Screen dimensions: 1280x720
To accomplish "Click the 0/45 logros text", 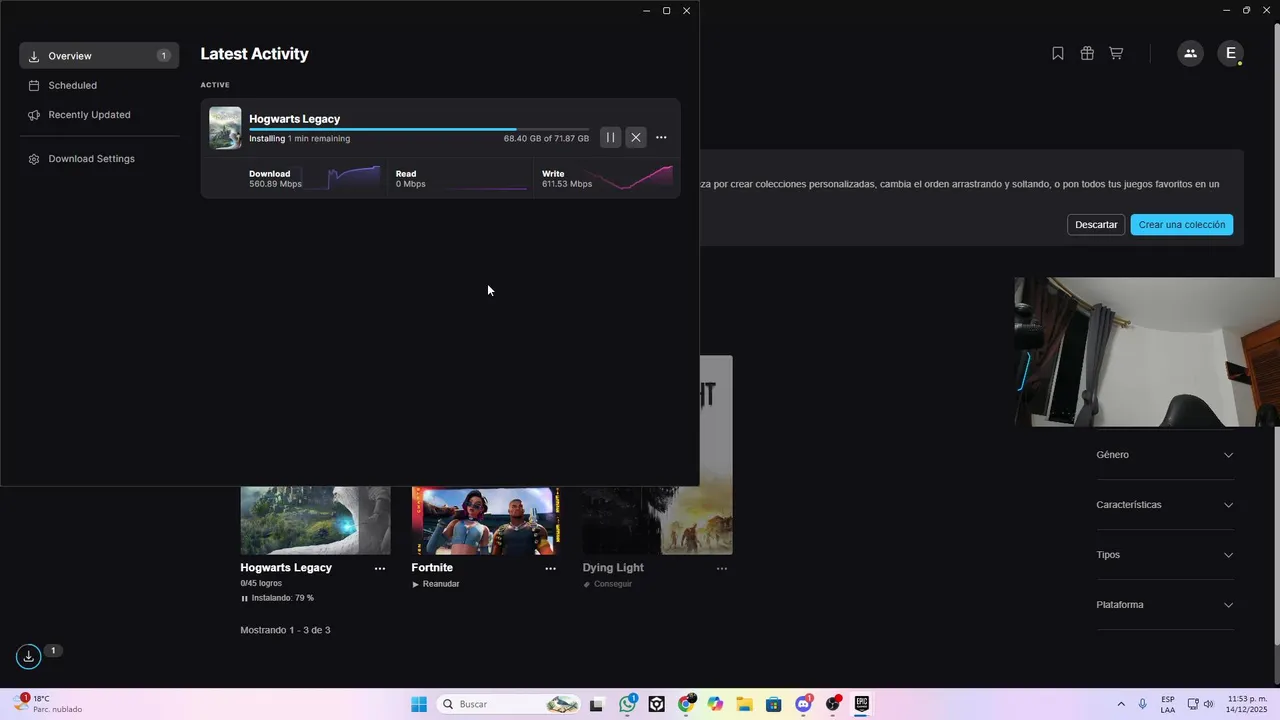I will [261, 583].
